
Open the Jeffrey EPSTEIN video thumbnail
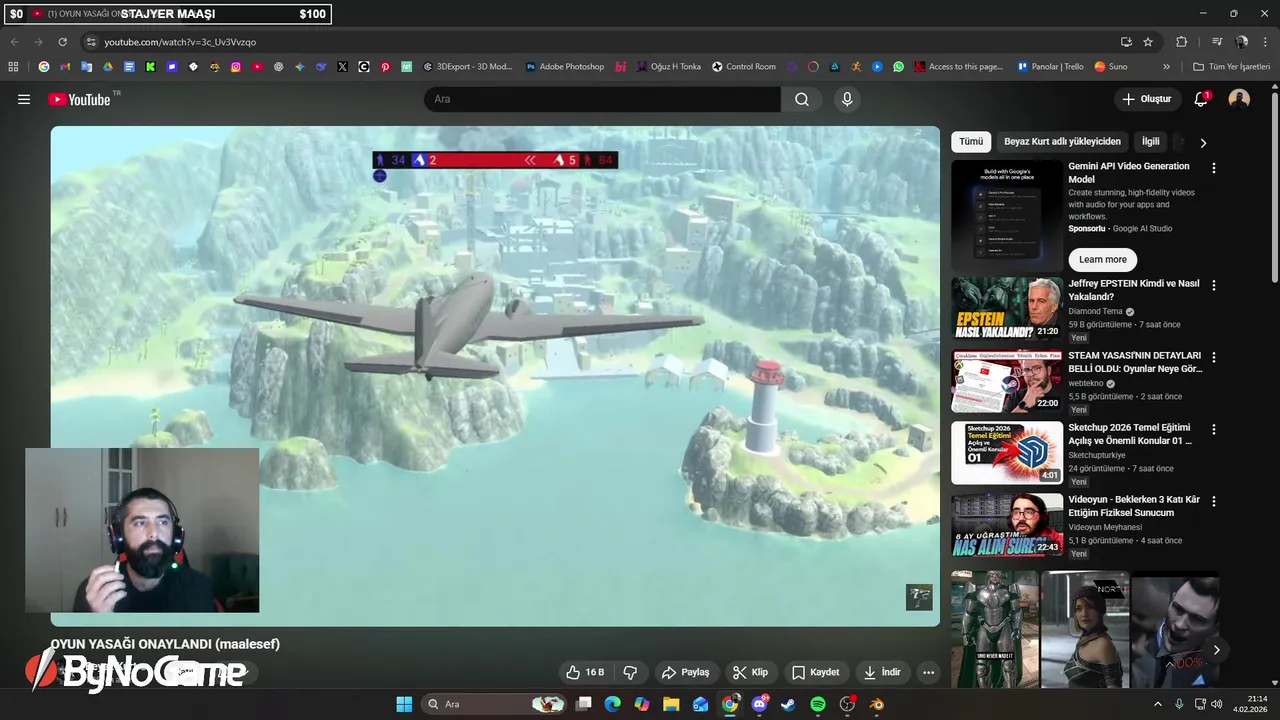(1007, 309)
